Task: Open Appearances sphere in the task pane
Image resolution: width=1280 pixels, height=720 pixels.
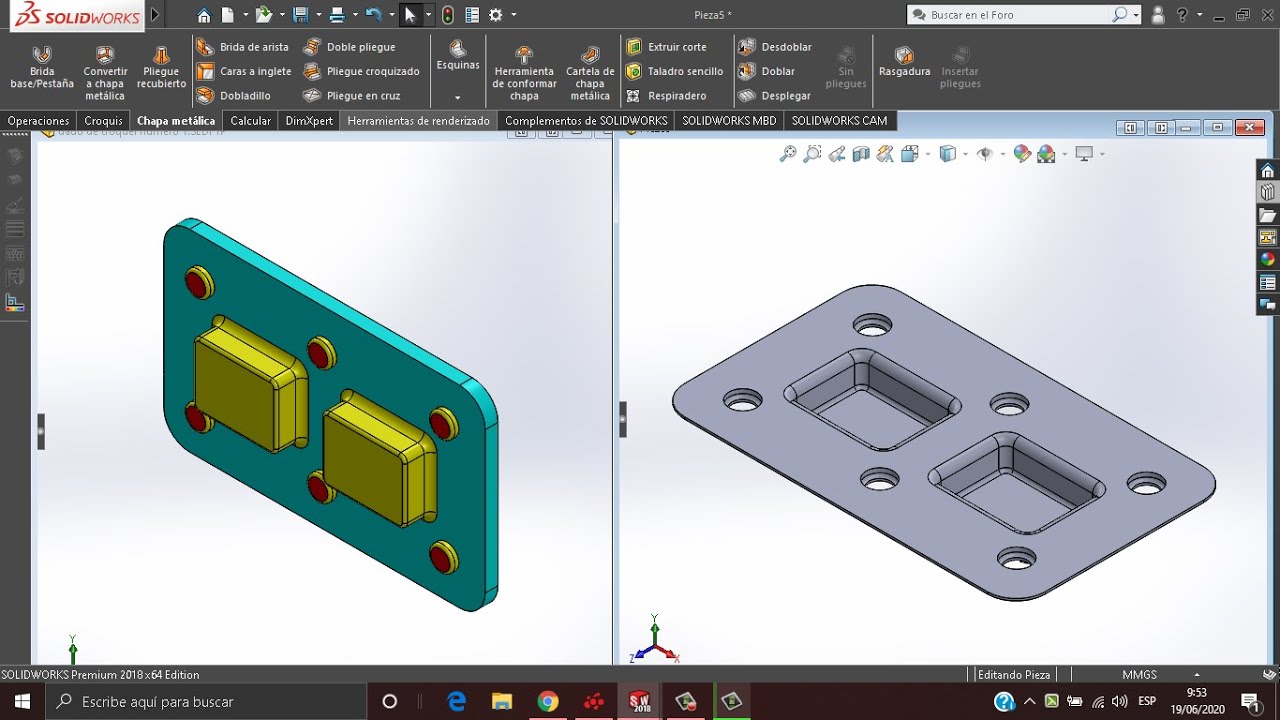Action: pos(1268,260)
